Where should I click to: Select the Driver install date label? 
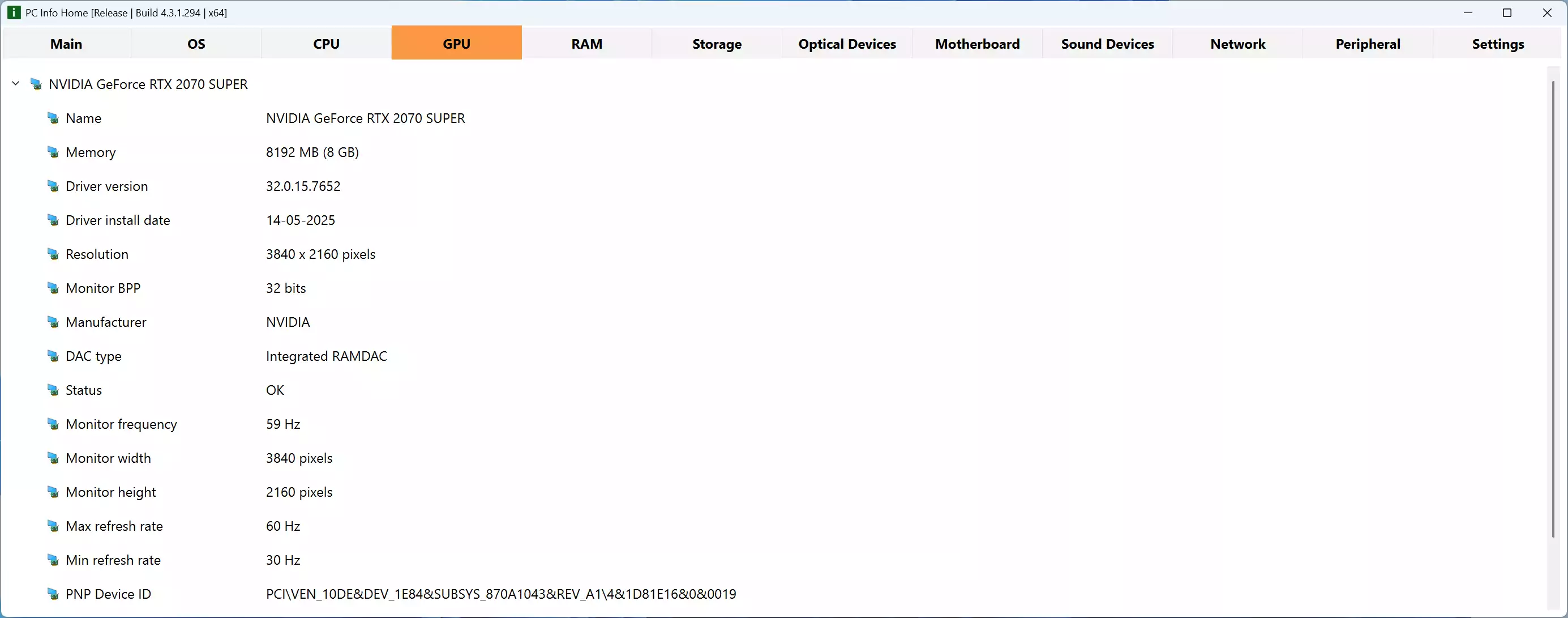118,220
